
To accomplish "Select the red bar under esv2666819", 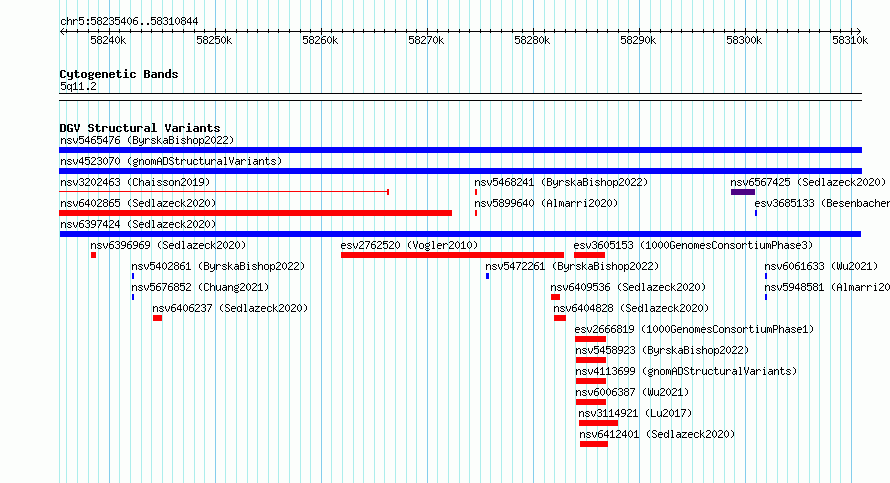I will (590, 339).
